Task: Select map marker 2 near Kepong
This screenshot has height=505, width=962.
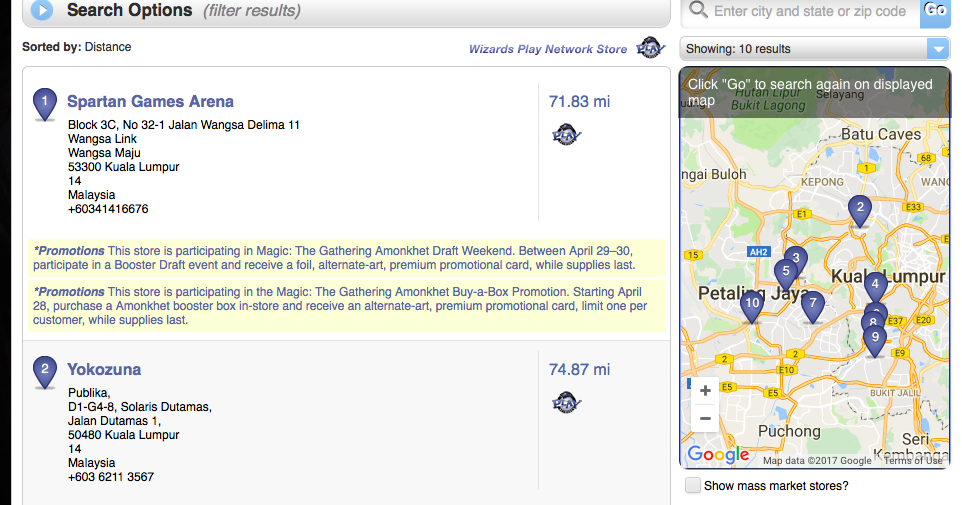Action: (860, 212)
